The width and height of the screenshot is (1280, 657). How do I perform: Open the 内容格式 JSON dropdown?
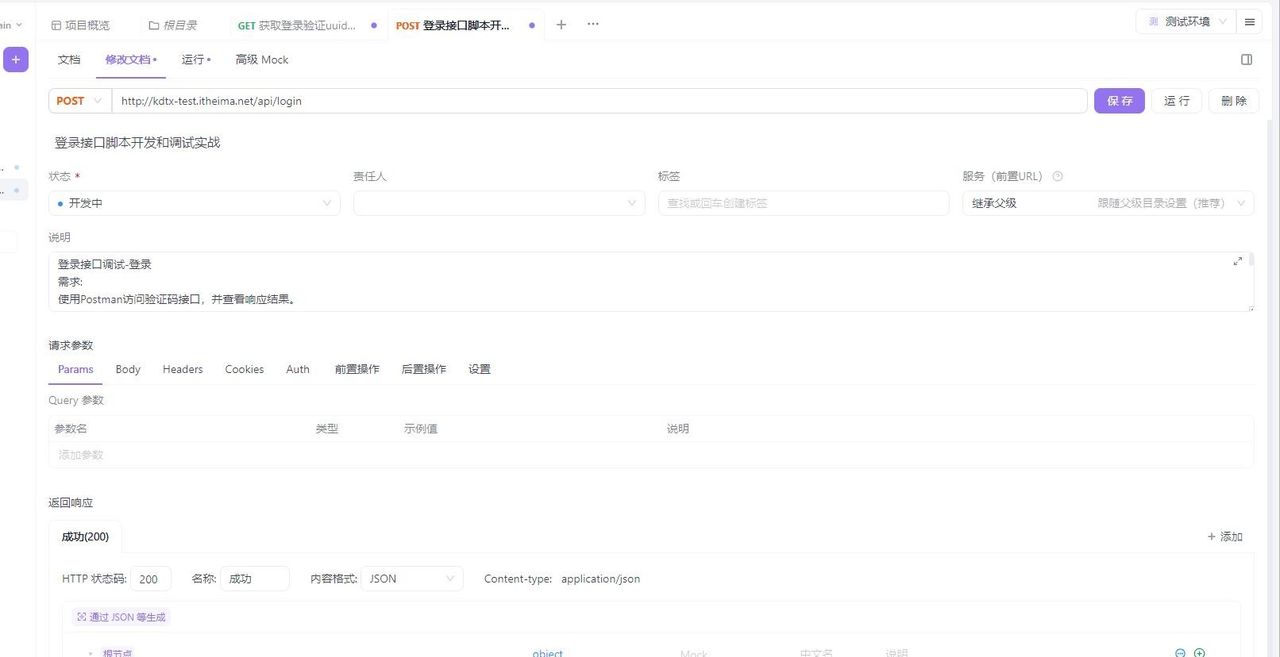(x=410, y=578)
